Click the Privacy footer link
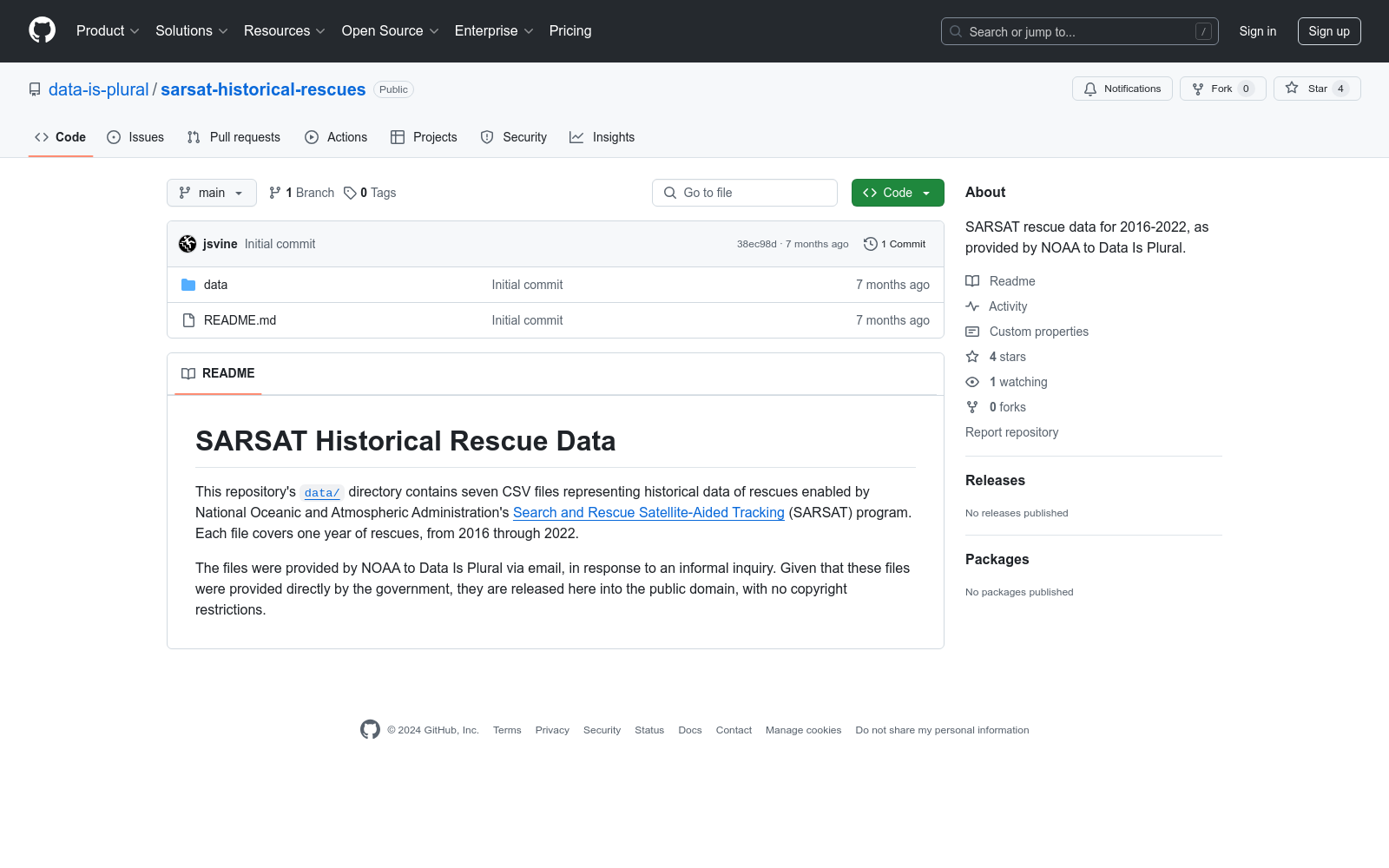This screenshot has height=868, width=1389. (x=552, y=730)
